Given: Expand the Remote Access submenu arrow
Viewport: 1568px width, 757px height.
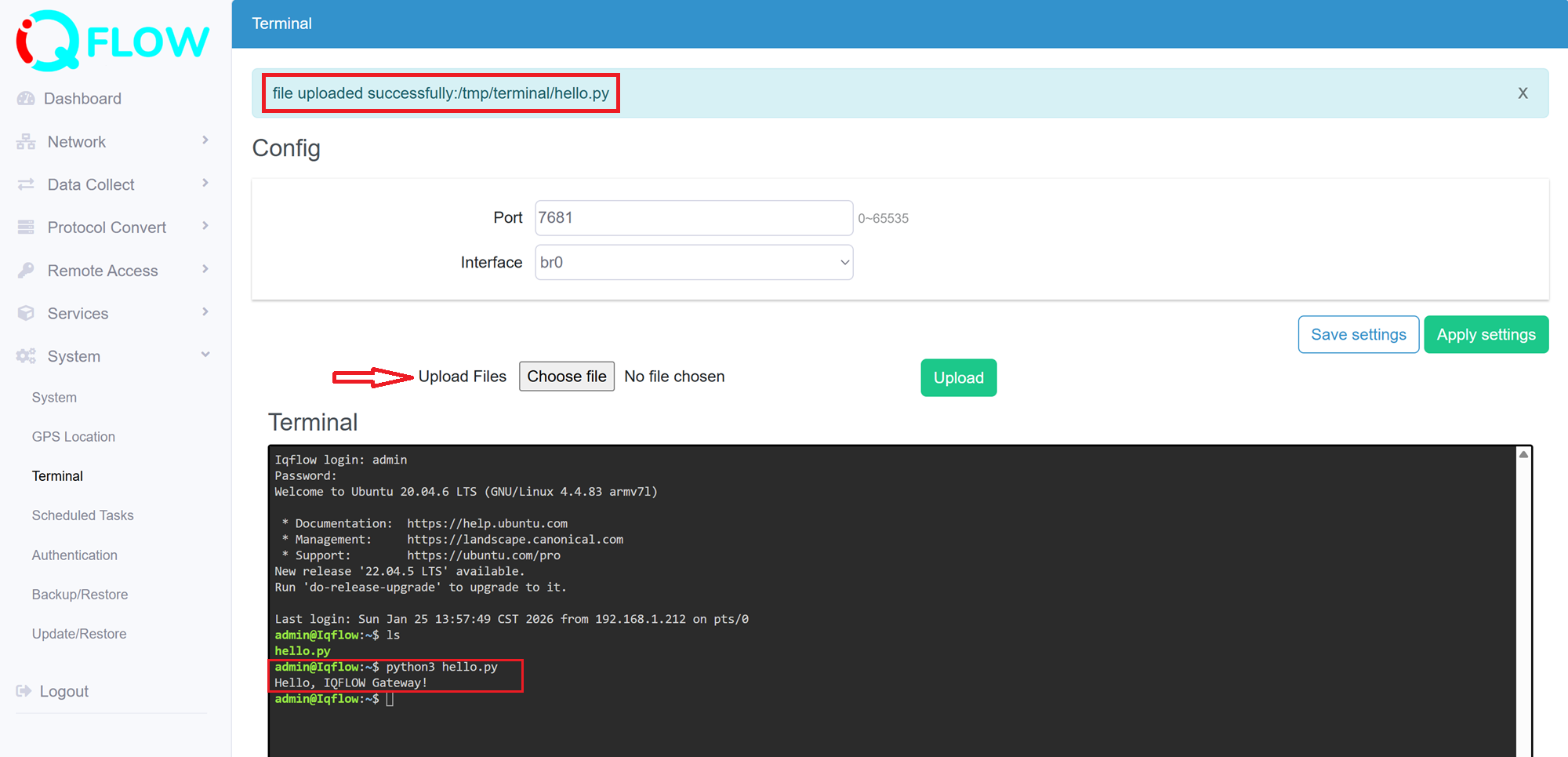Looking at the screenshot, I should click(x=205, y=269).
